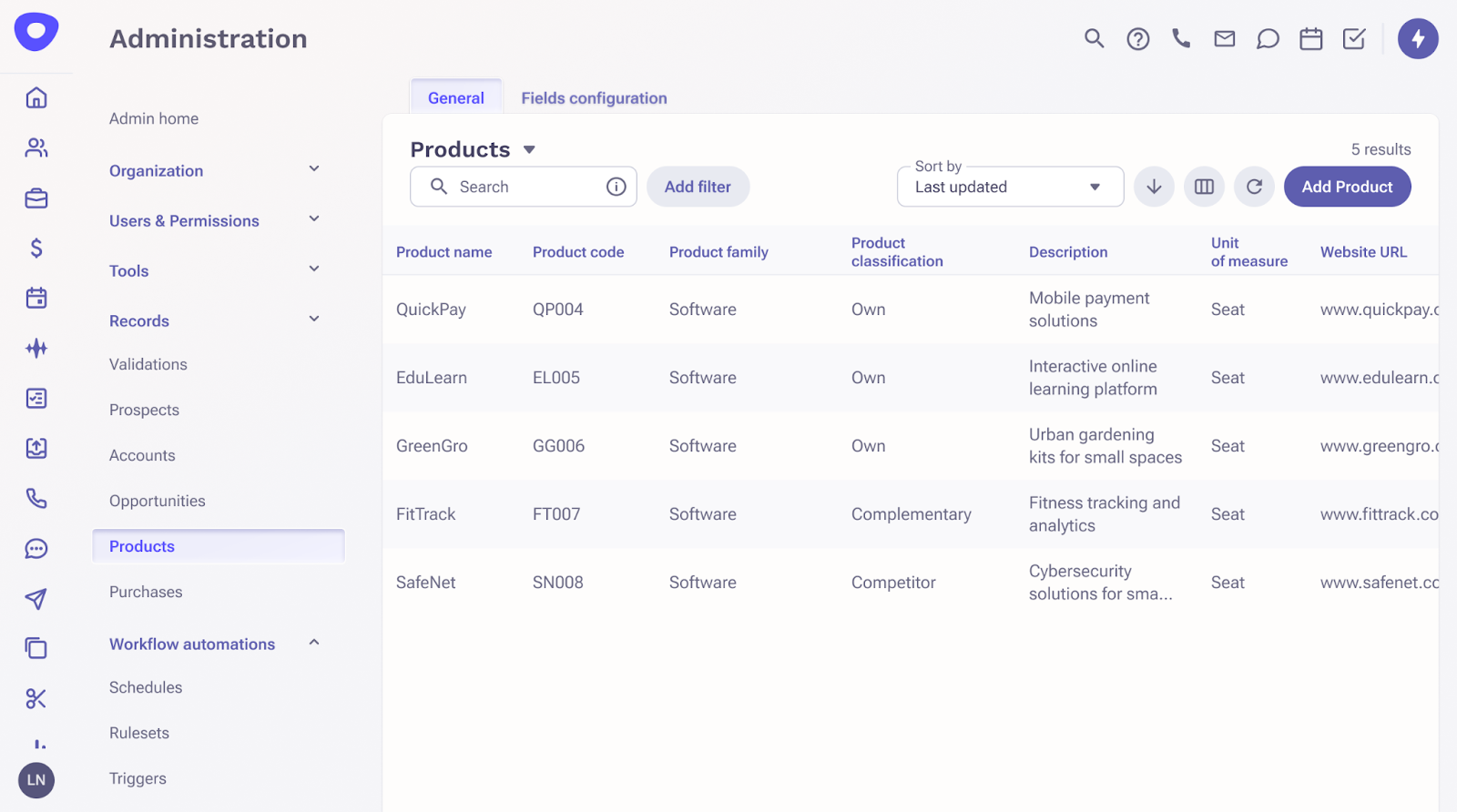Click the search magnifier icon in top bar
This screenshot has height=812, width=1457.
click(x=1094, y=38)
